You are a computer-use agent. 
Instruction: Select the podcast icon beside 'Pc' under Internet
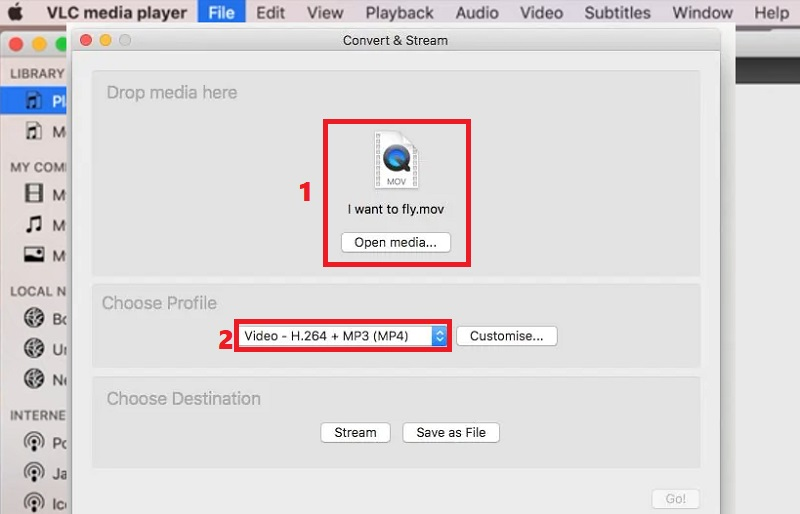click(x=34, y=442)
